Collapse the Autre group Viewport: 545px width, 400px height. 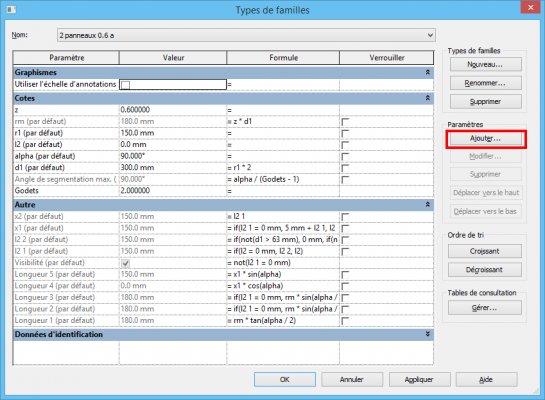428,205
